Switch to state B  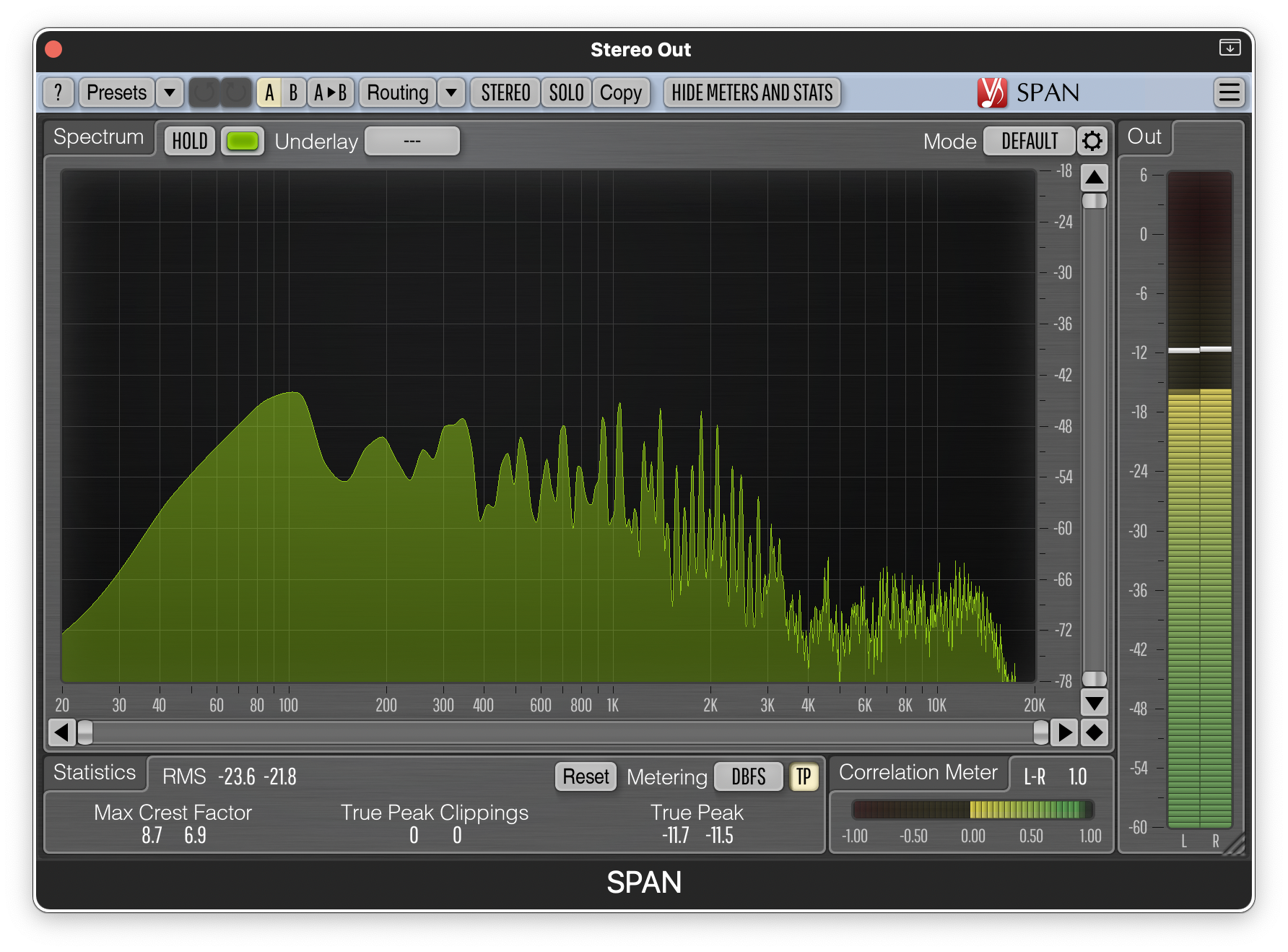click(293, 92)
